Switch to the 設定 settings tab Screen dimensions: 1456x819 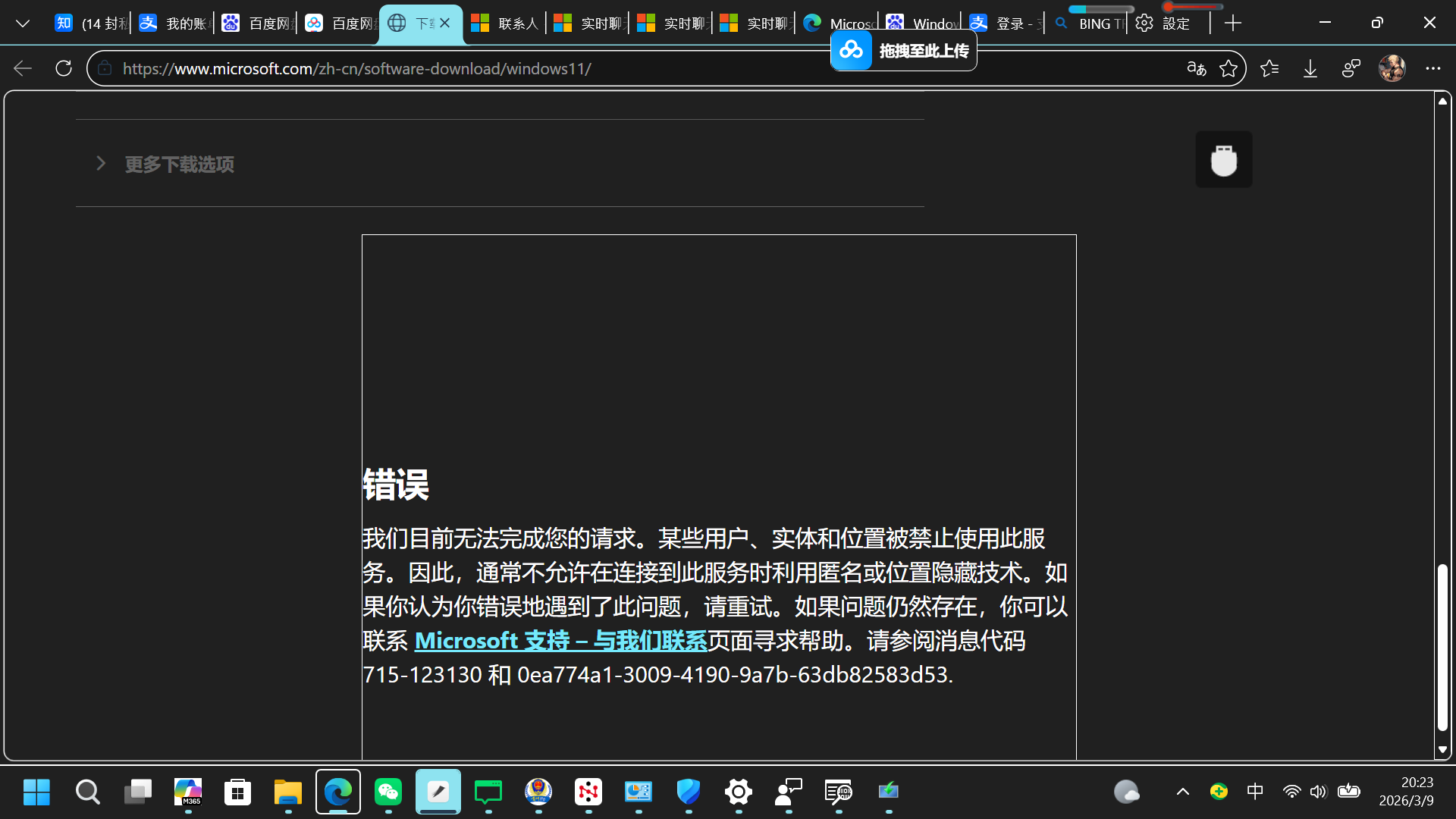click(x=1168, y=24)
